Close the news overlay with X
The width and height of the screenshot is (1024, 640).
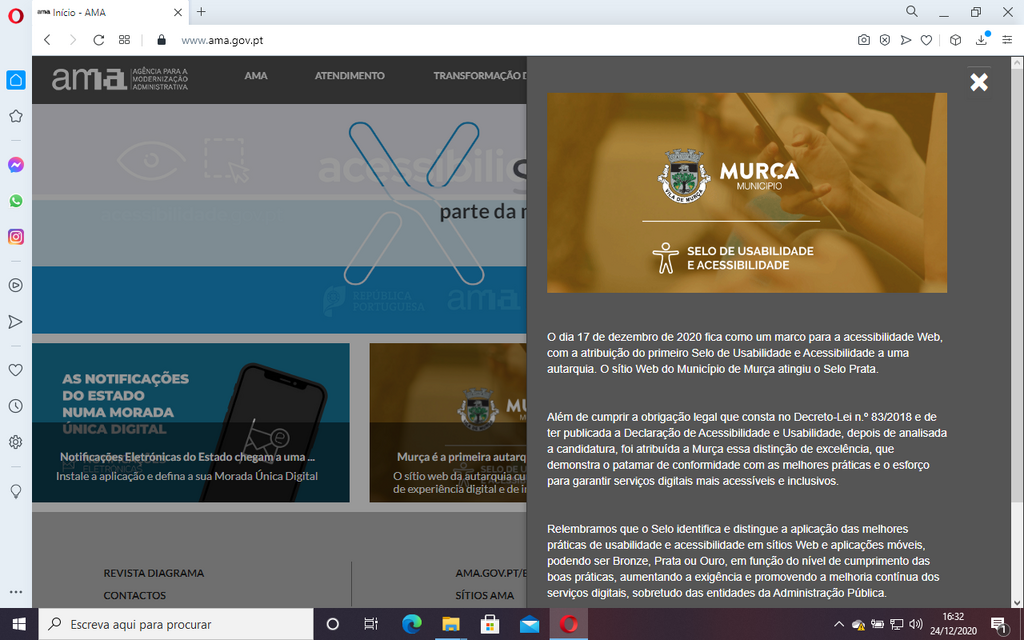pyautogui.click(x=978, y=82)
